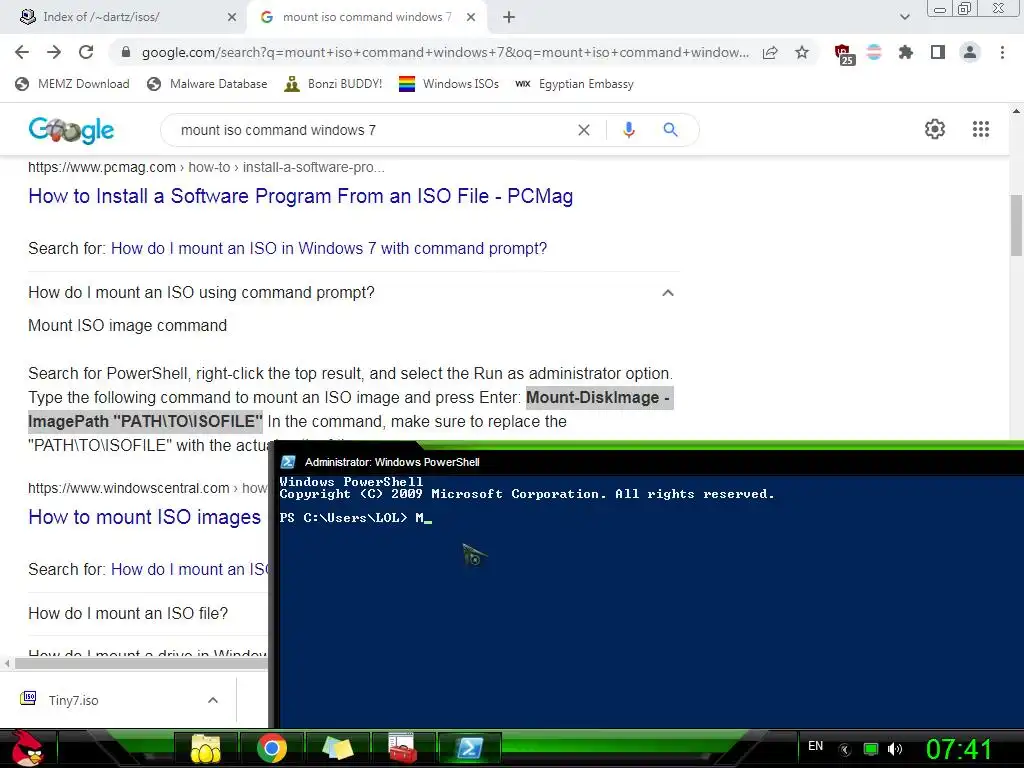Open the yellow folders taskbar app
Image resolution: width=1024 pixels, height=768 pixels.
click(x=205, y=748)
